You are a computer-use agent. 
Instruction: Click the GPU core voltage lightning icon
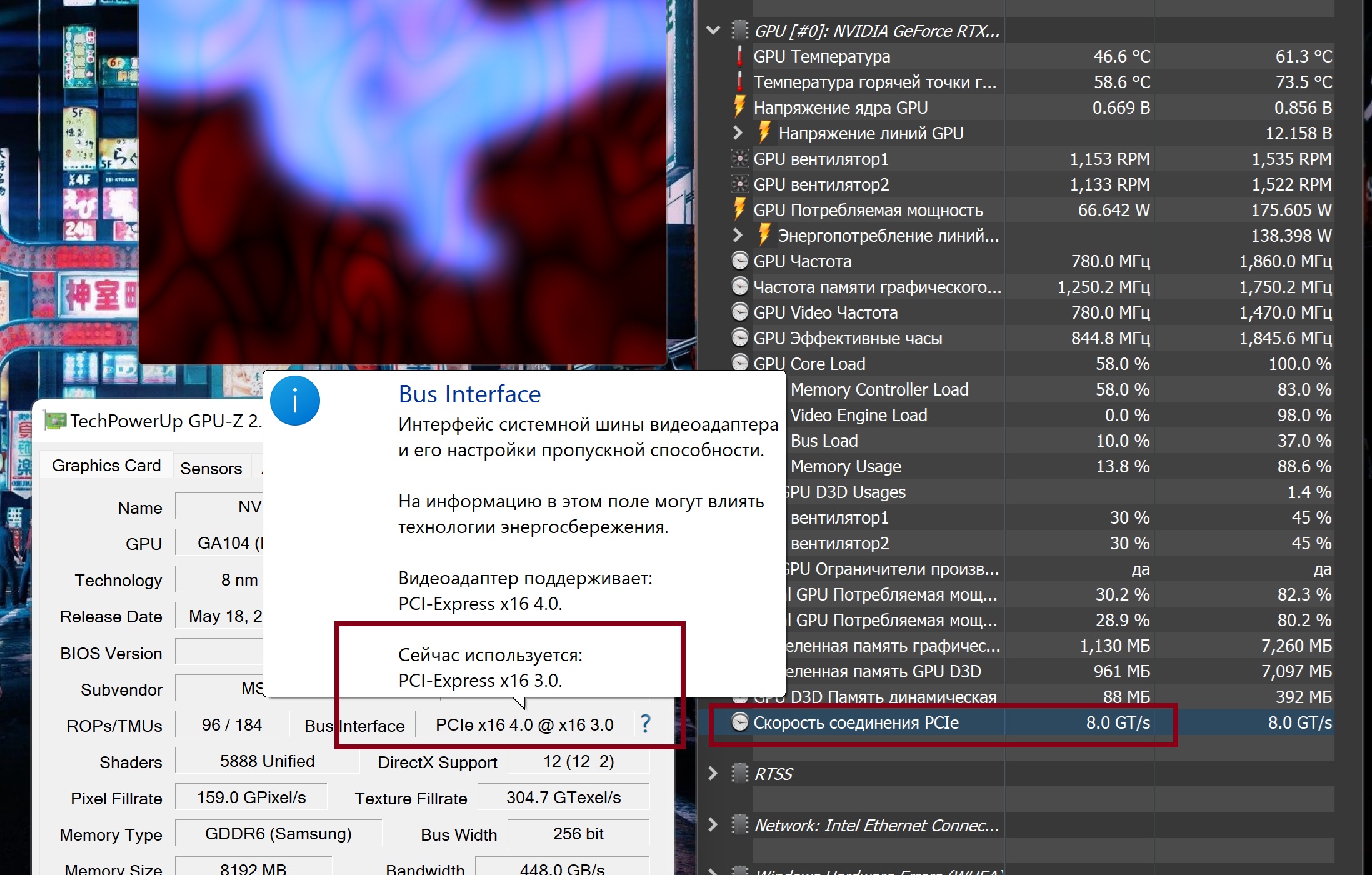(x=739, y=107)
